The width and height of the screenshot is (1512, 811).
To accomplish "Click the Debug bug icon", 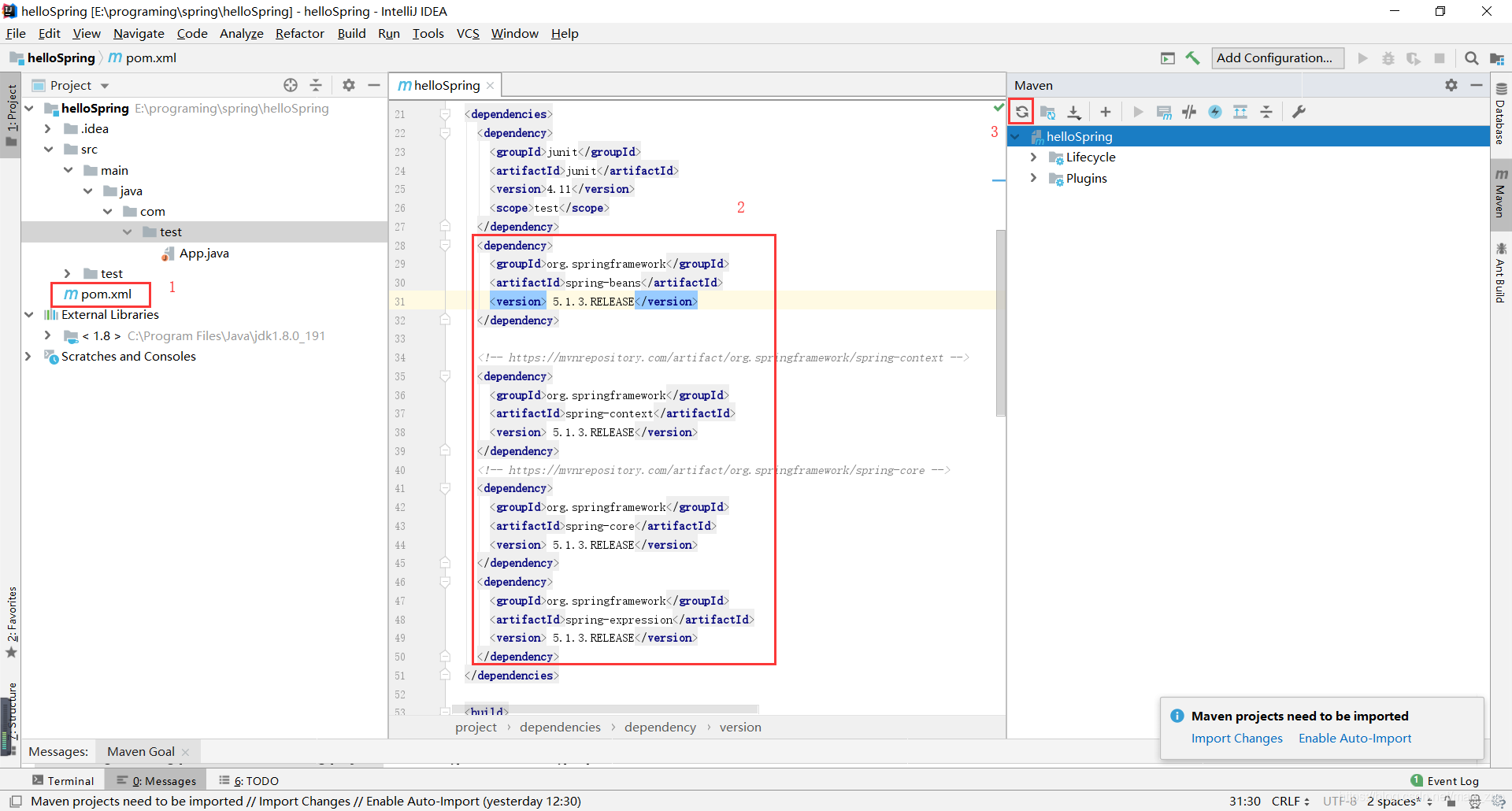I will pos(1388,57).
